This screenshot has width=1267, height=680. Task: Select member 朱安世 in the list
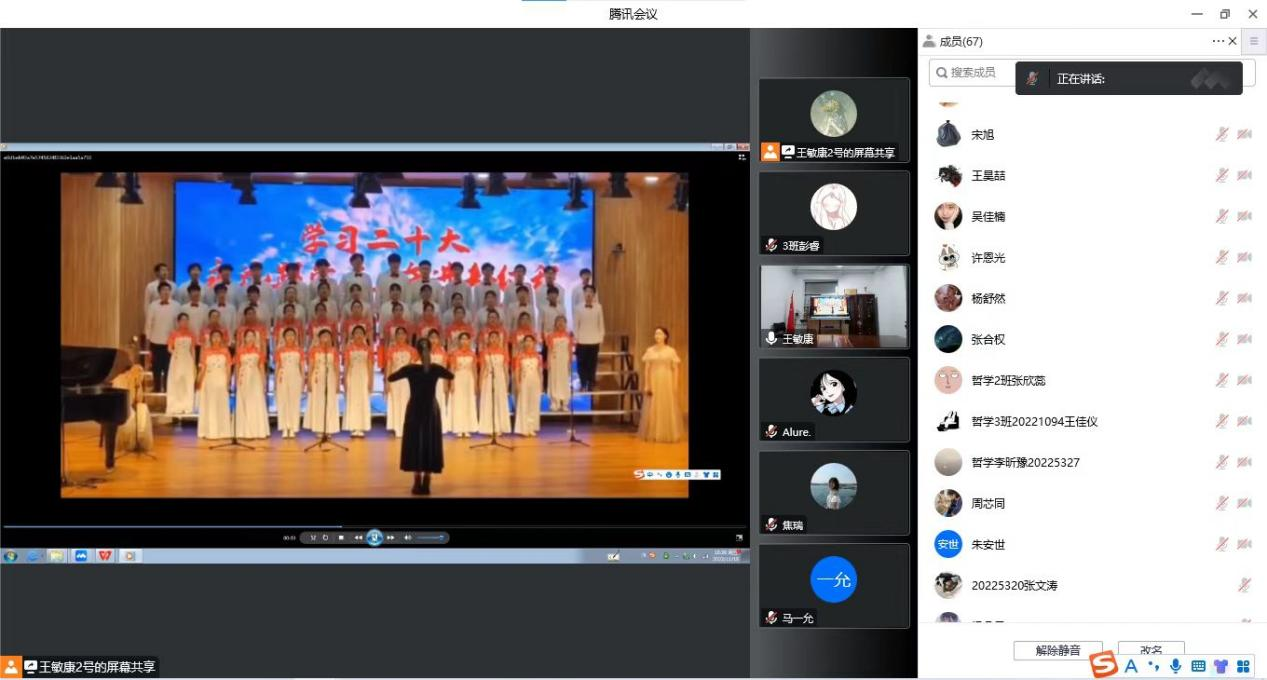point(988,544)
